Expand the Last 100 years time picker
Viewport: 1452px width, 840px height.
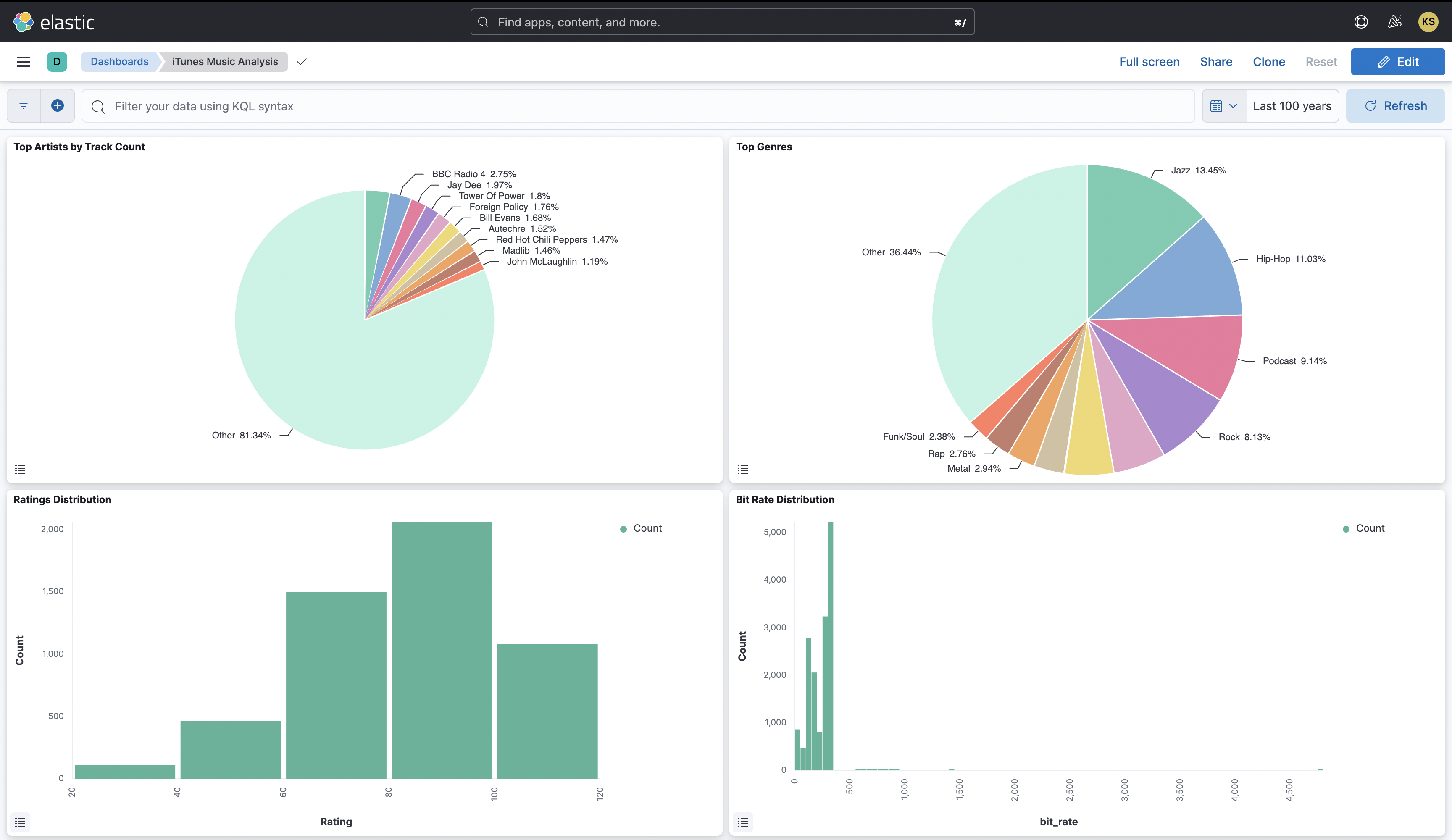(1292, 106)
